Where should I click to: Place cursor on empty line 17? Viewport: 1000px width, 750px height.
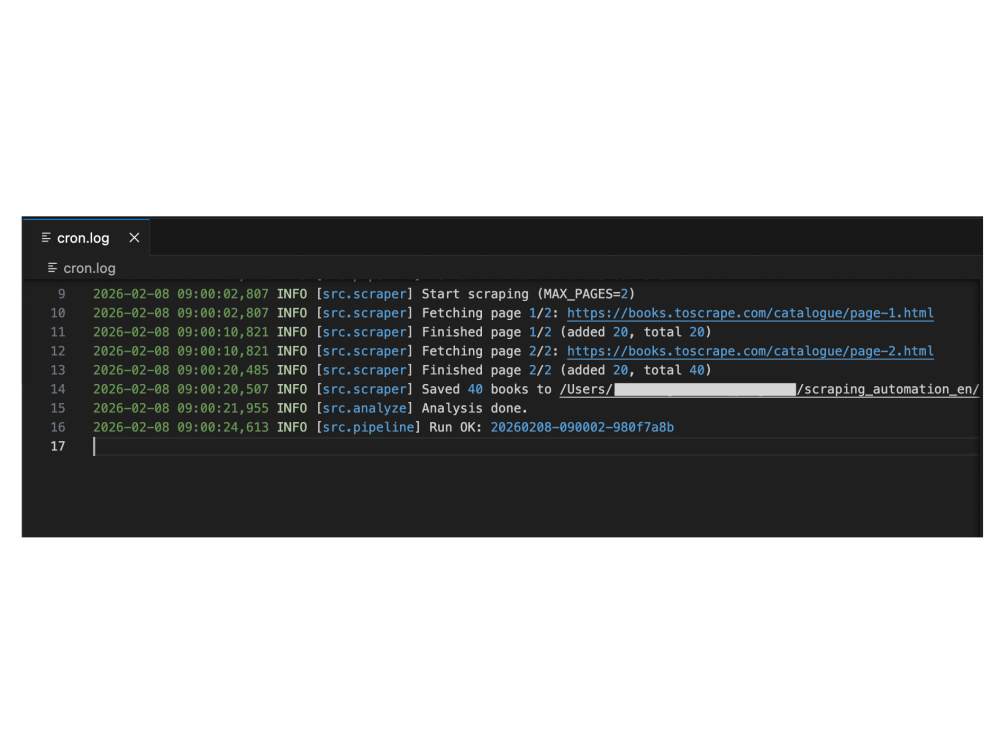click(x=536, y=446)
